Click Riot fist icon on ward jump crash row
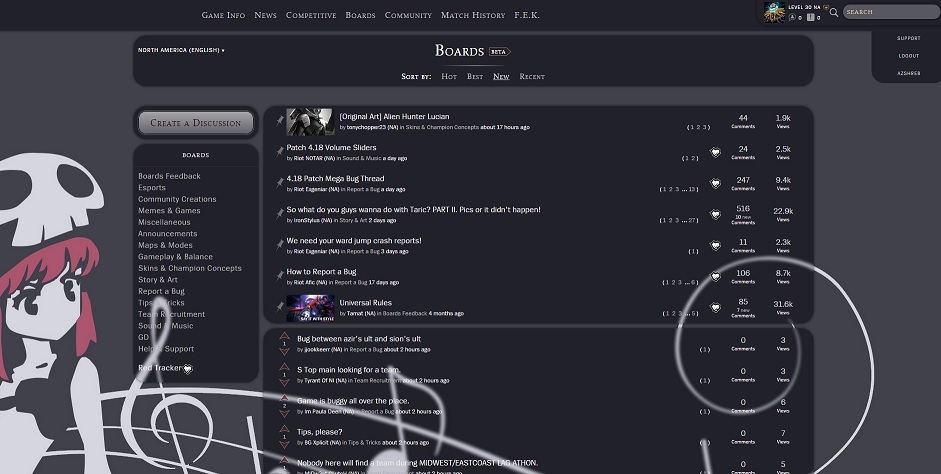Viewport: 941px width, 474px height. [x=715, y=245]
